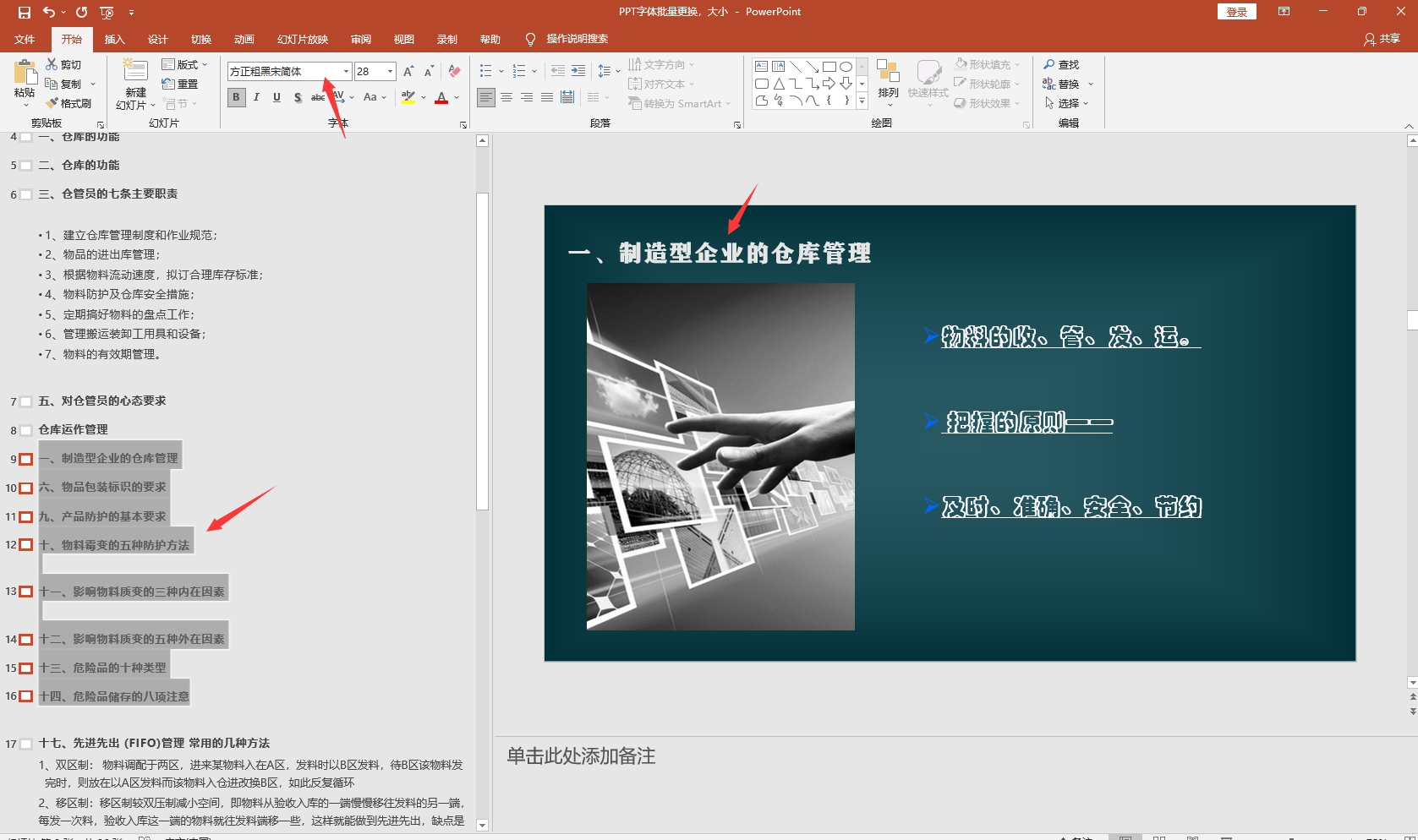Switch to the 视图 tab
1418x840 pixels.
click(x=403, y=40)
